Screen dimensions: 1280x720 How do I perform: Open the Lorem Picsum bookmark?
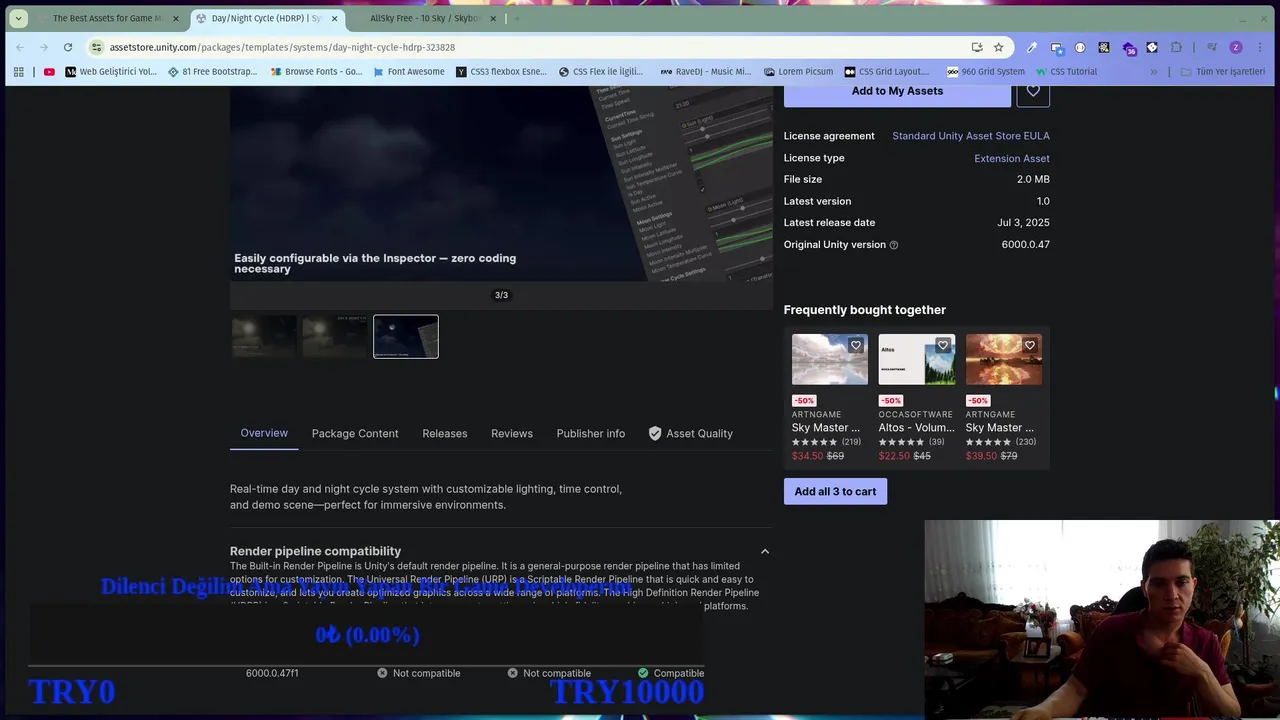pos(798,72)
